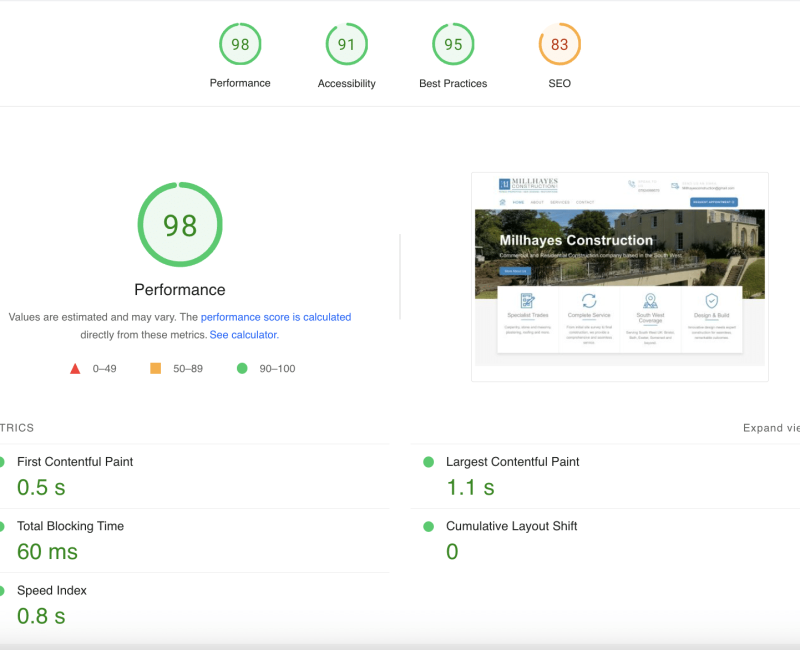Expand the First Contentful Paint metric row
This screenshot has width=800, height=650.
click(75, 462)
